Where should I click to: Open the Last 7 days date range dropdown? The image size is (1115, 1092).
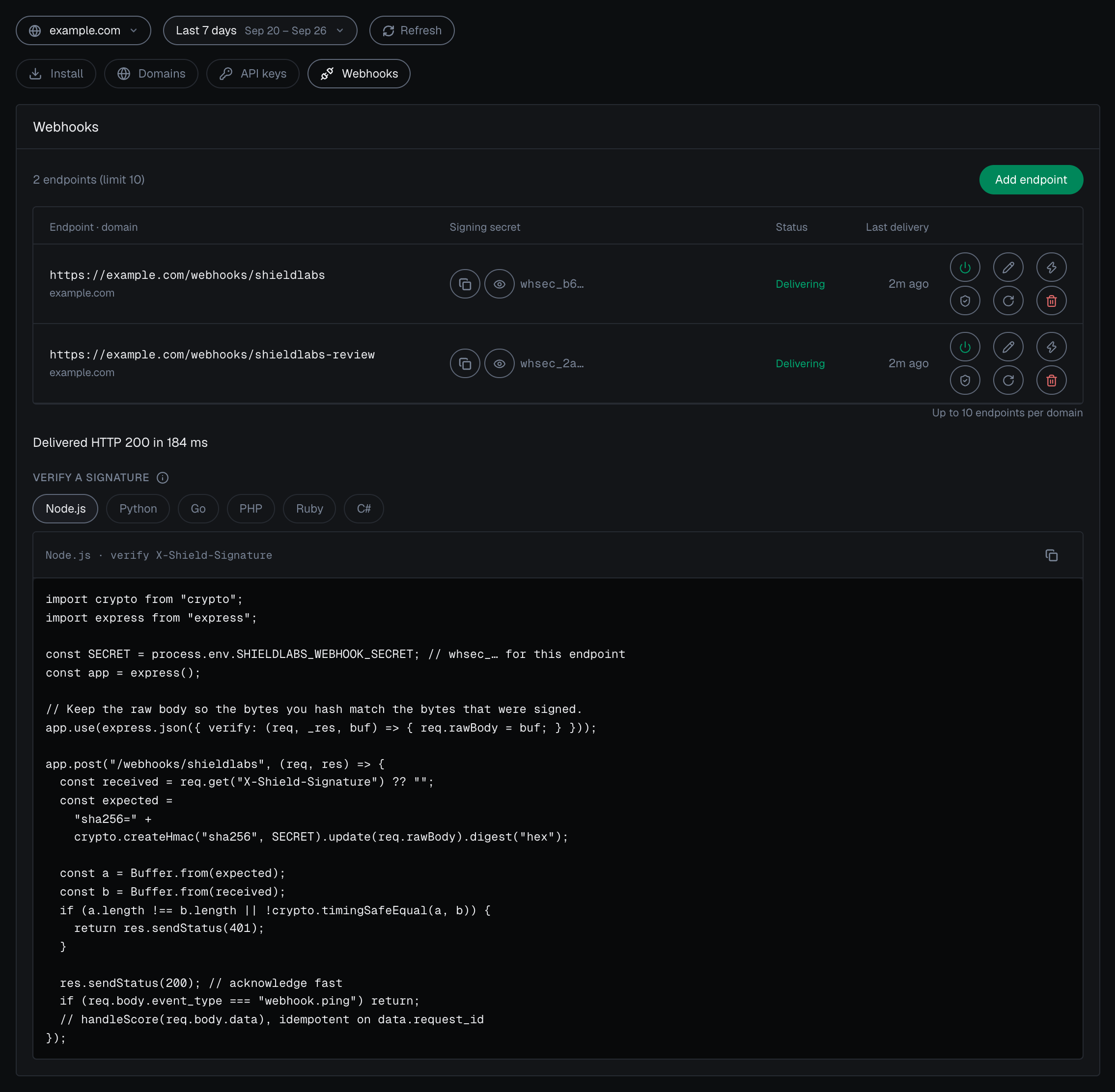(x=260, y=30)
